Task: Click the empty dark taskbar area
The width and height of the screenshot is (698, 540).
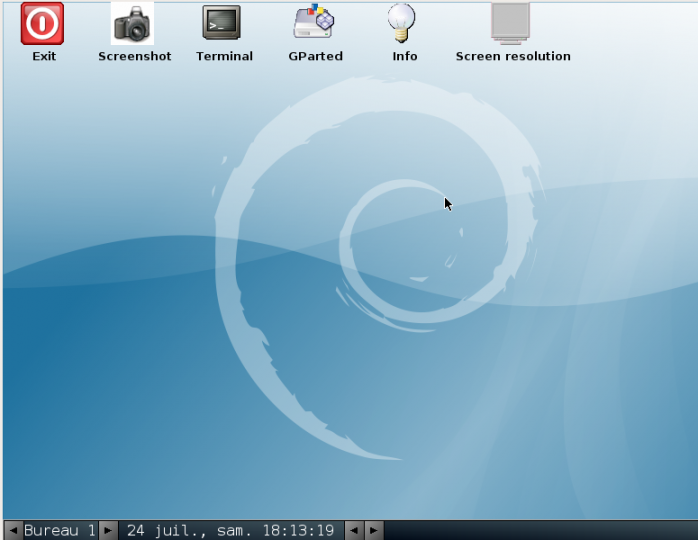Action: pos(540,530)
